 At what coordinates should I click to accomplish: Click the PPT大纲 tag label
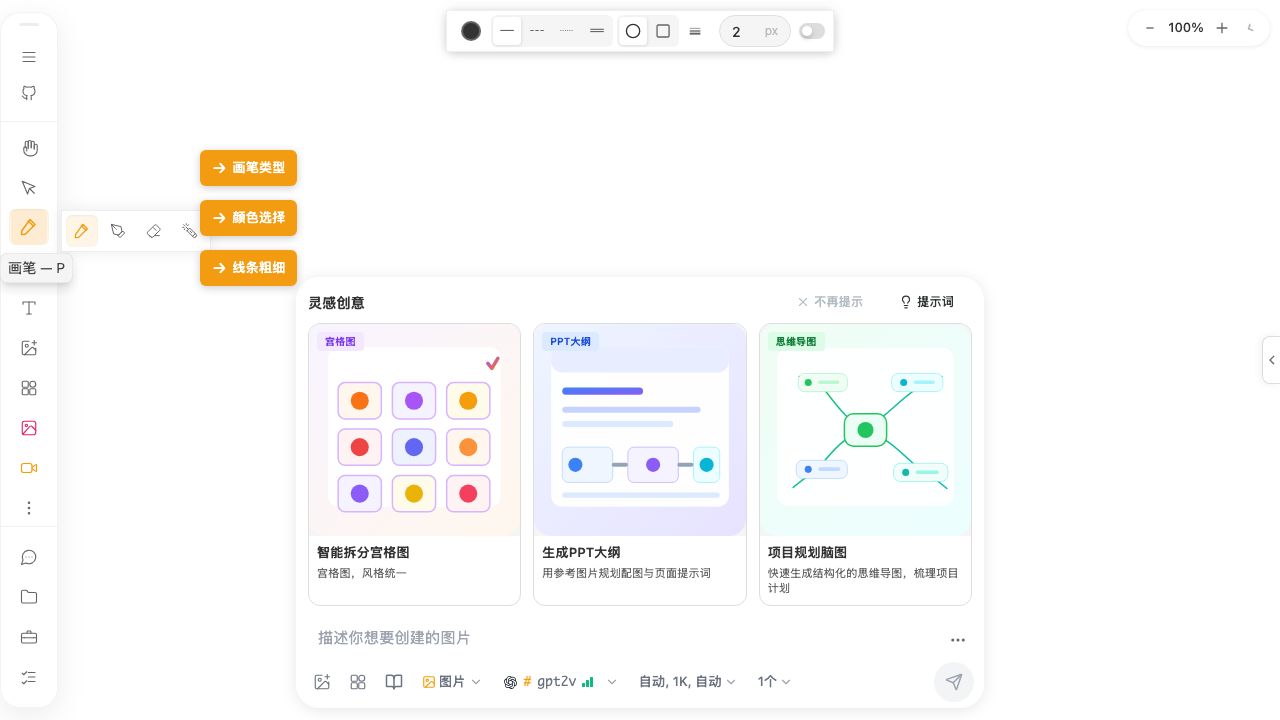coord(570,342)
